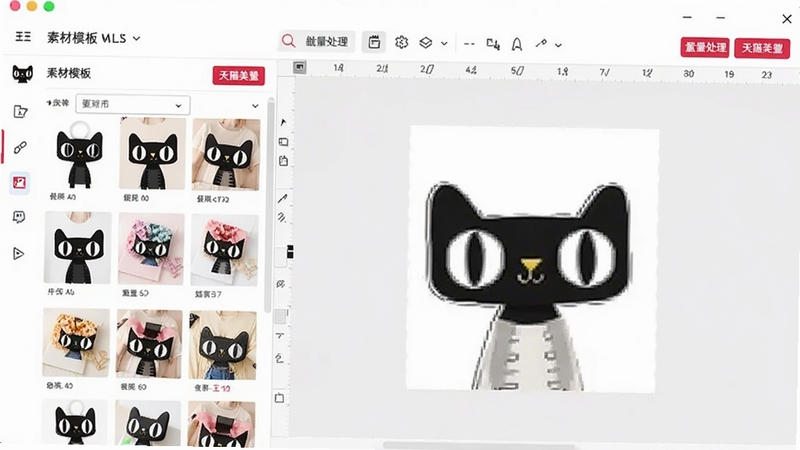
Task: Select first-row right thumbnail with model wearing cat shirt
Action: click(x=226, y=155)
